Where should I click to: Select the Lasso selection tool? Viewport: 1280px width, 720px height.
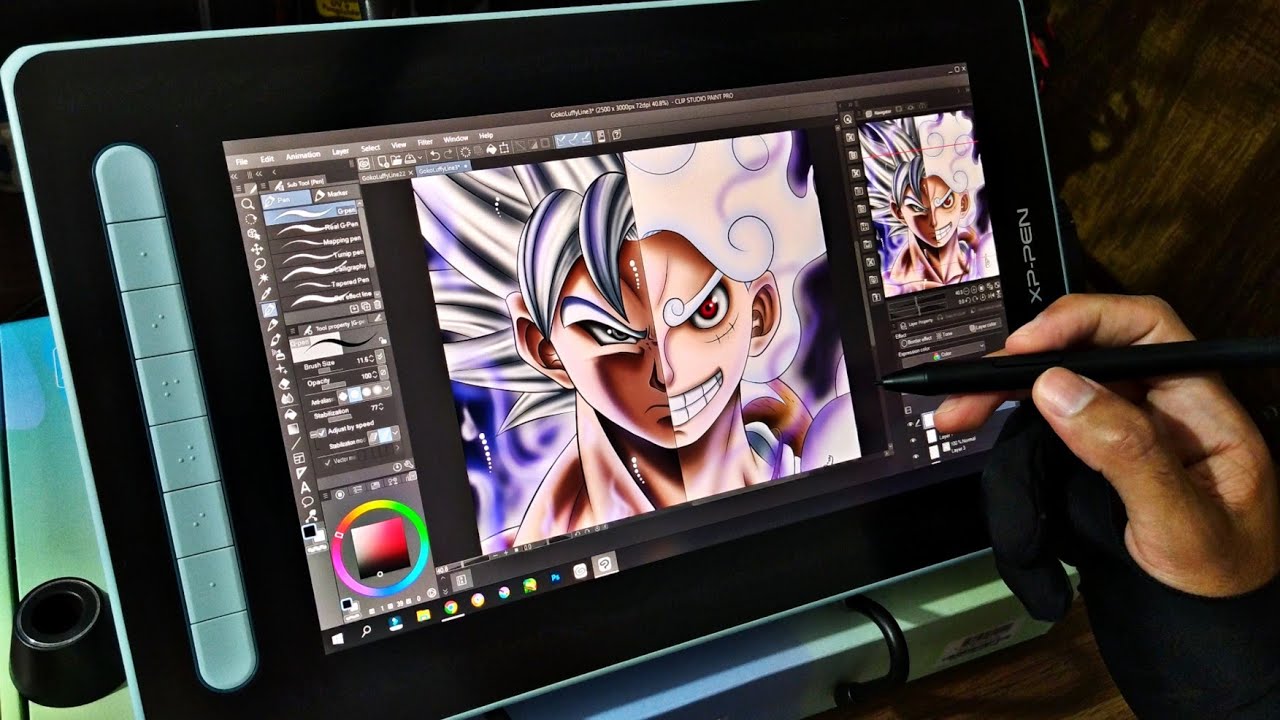260,264
